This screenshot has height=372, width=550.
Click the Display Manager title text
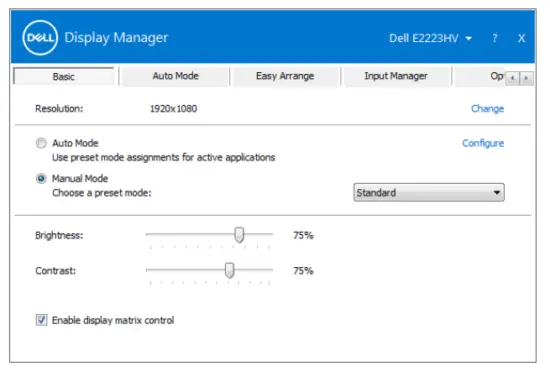tap(116, 38)
